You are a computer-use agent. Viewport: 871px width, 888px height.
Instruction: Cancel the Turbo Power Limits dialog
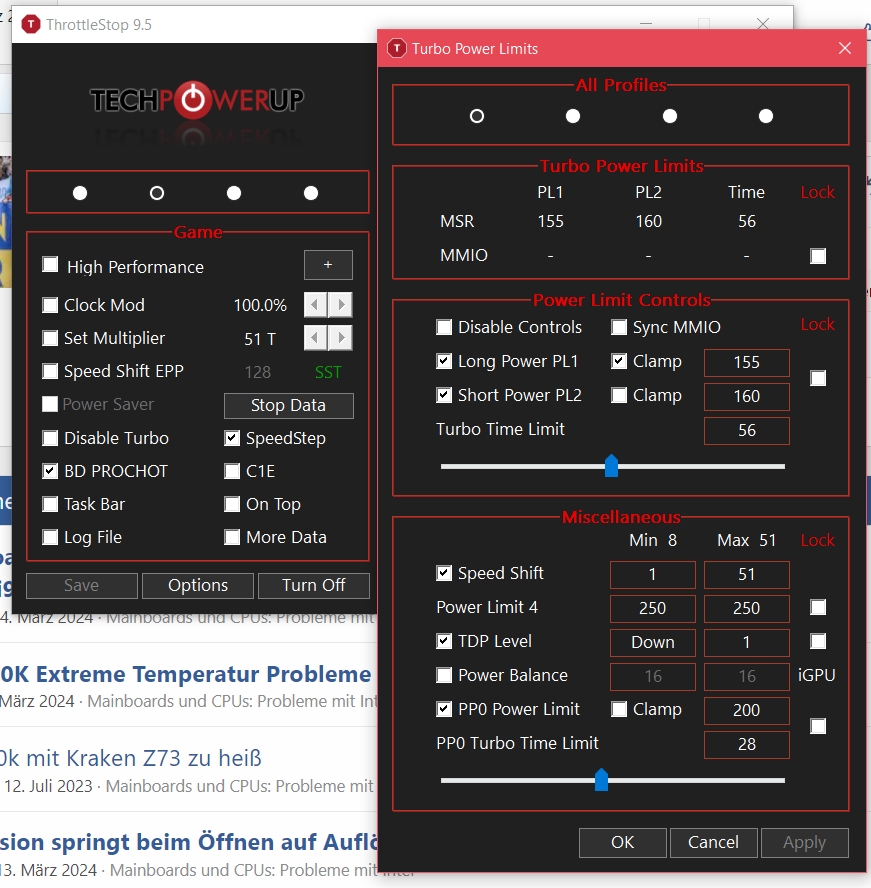point(714,842)
